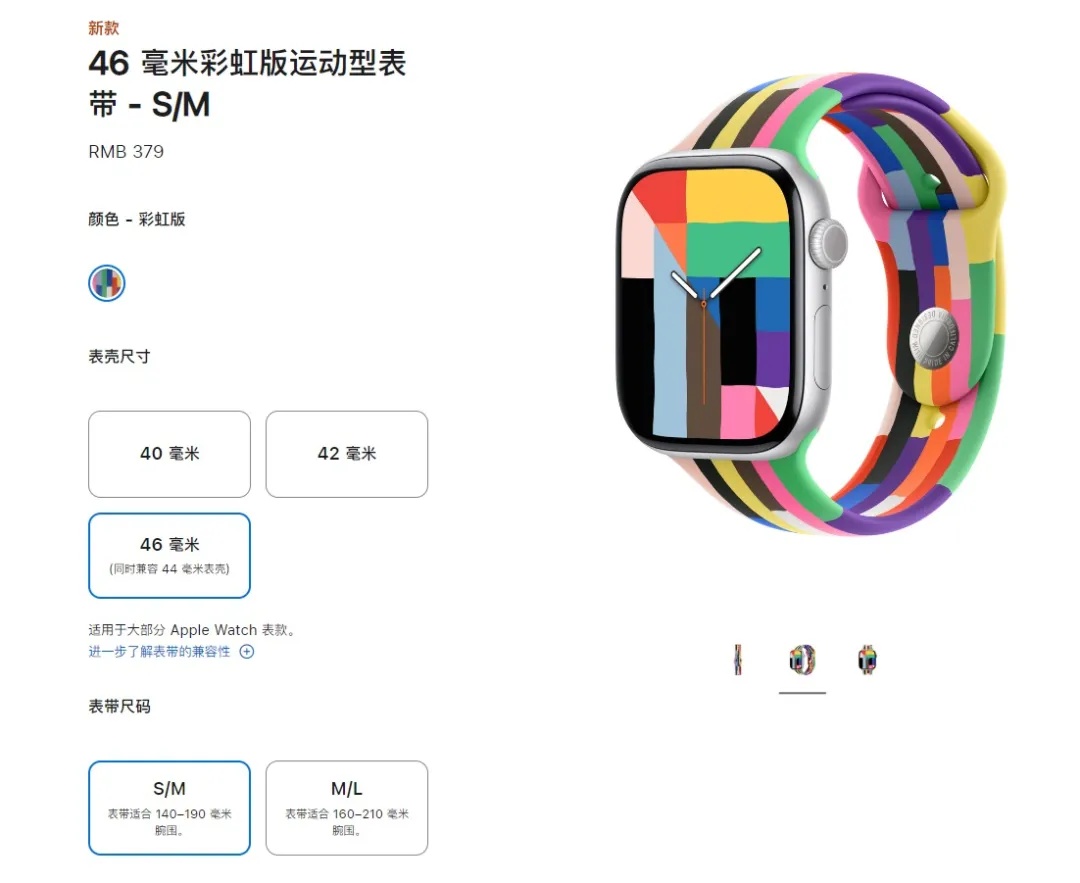Click the Digital Crown on the watch
This screenshot has width=1080, height=883.
tap(827, 243)
